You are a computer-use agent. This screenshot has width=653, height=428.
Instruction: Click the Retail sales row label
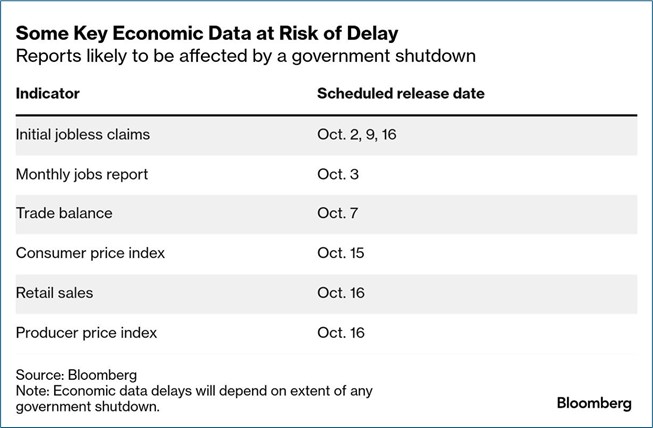click(x=56, y=292)
